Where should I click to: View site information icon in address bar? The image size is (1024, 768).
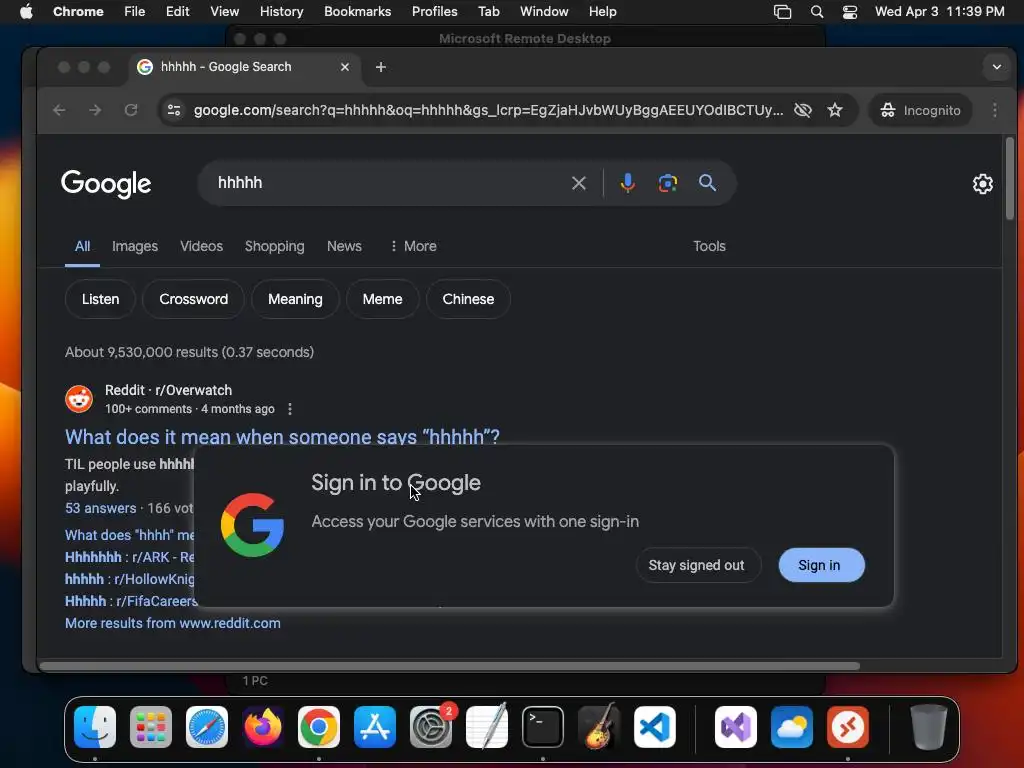pos(174,110)
